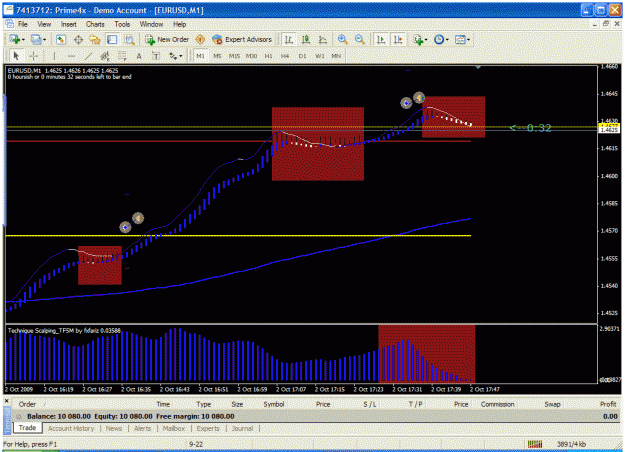Expand the New Chart dropdown arrow
The height and width of the screenshot is (452, 625).
23,39
